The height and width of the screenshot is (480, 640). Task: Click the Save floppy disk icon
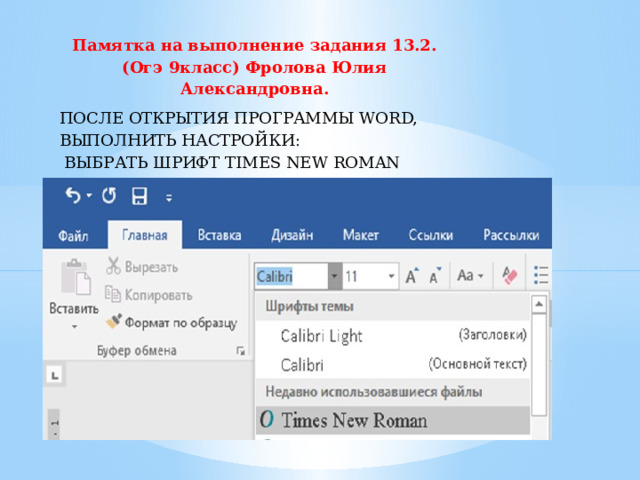click(139, 196)
